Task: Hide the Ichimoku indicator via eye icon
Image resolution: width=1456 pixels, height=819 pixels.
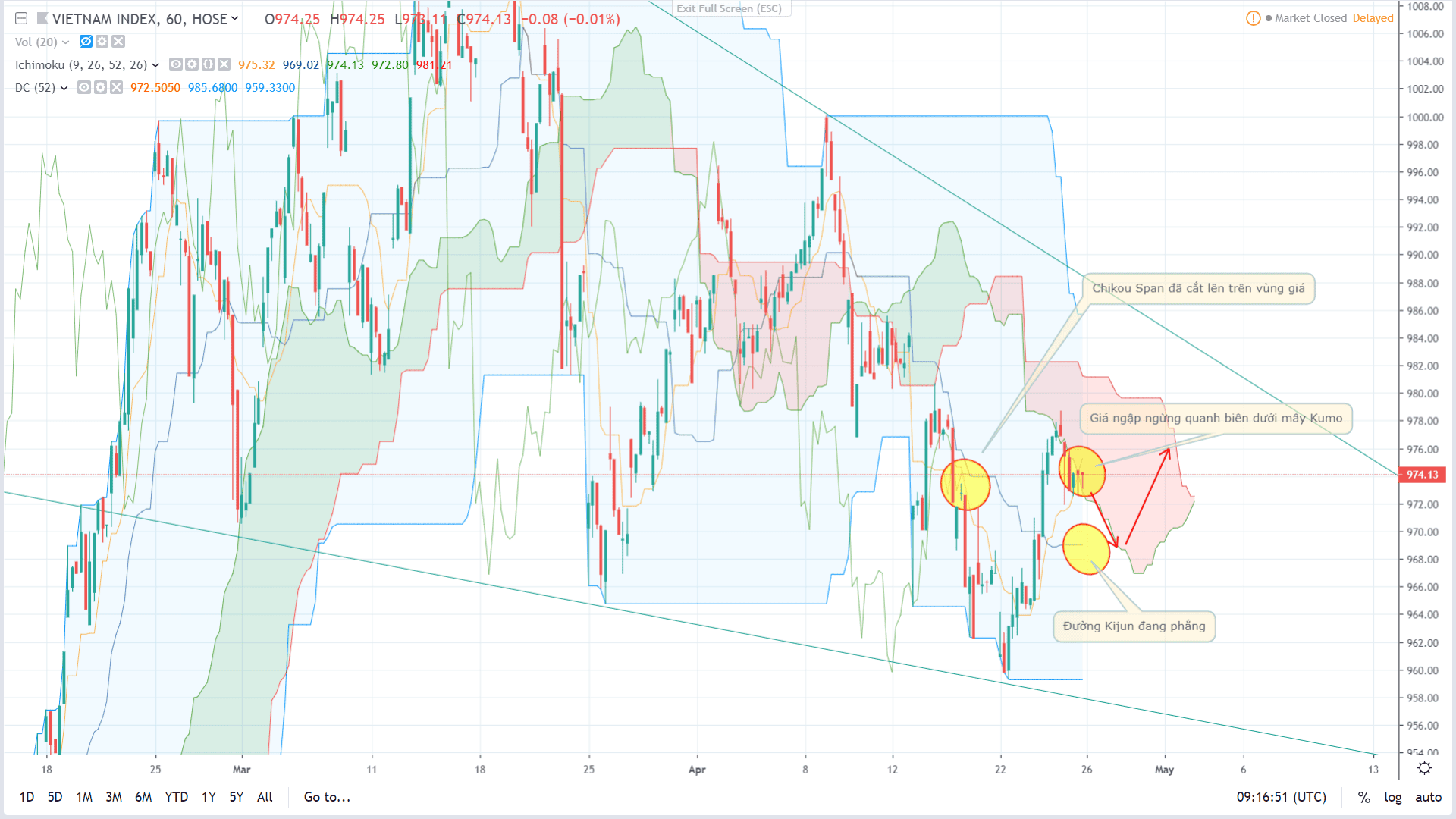Action: pyautogui.click(x=176, y=64)
